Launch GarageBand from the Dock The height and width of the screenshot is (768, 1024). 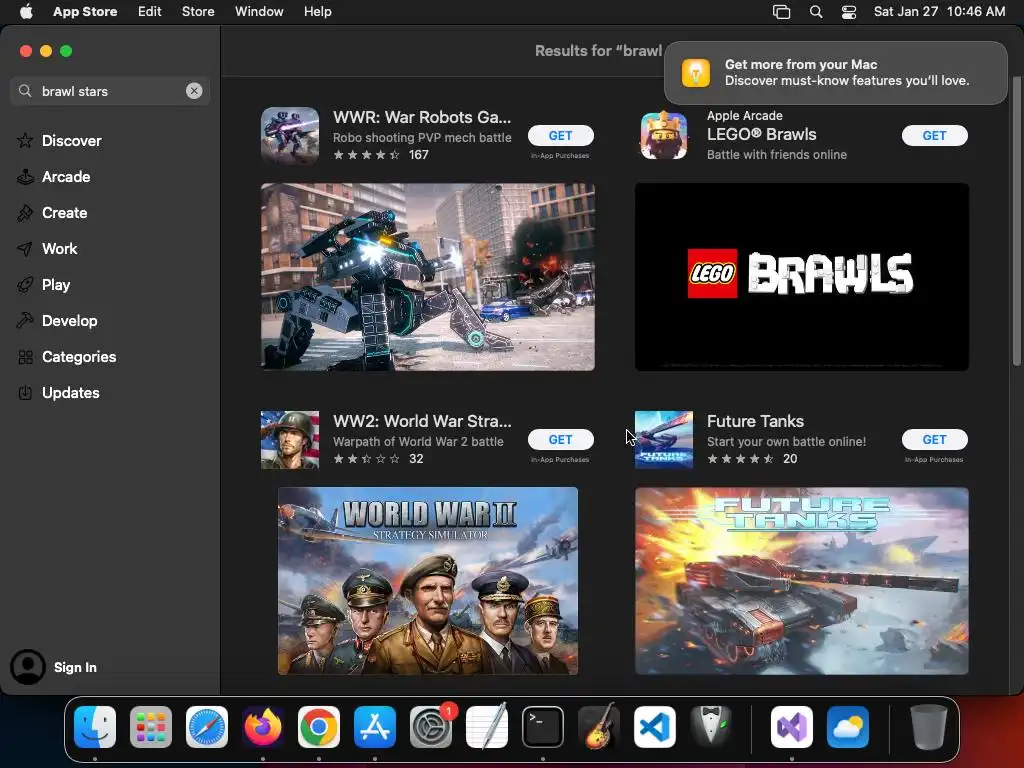[x=599, y=727]
